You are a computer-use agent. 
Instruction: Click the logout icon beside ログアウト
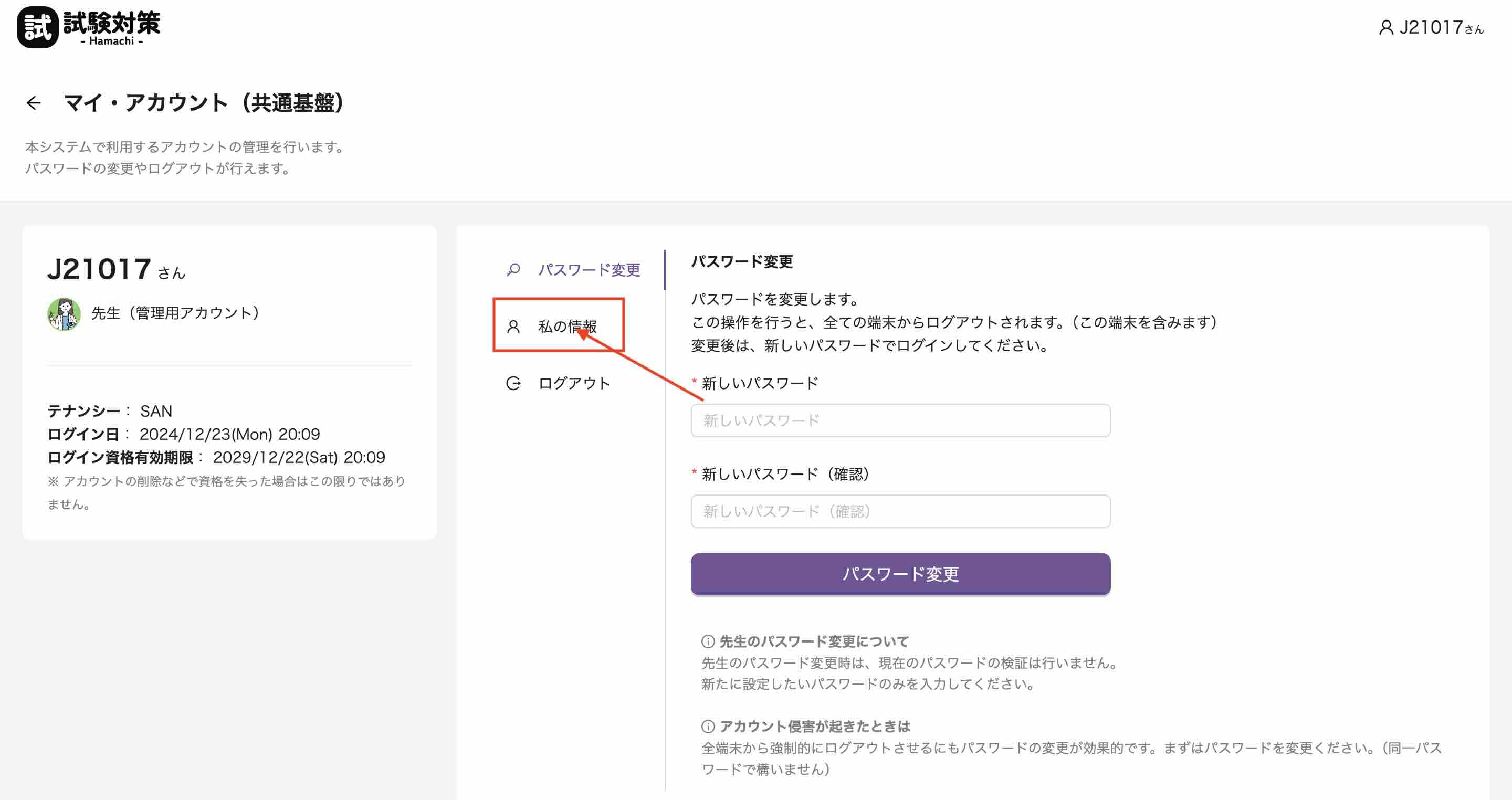pyautogui.click(x=513, y=383)
